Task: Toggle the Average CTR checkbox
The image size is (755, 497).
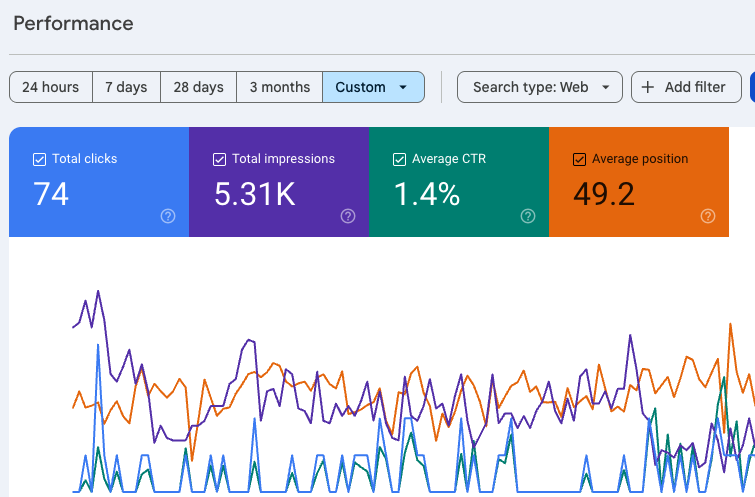Action: (399, 159)
